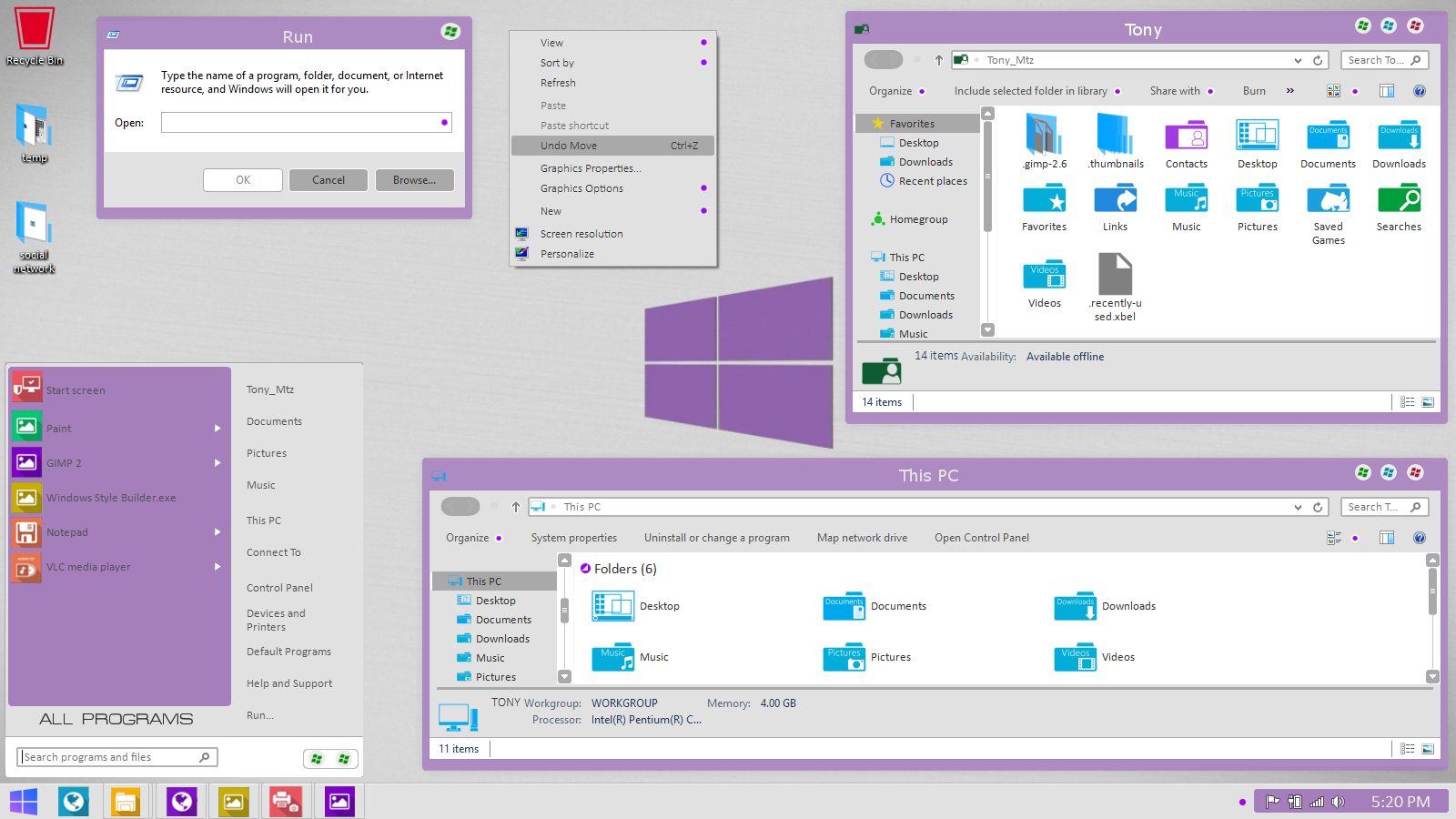Click Cancel in the Run dialog
1456x819 pixels.
[329, 180]
